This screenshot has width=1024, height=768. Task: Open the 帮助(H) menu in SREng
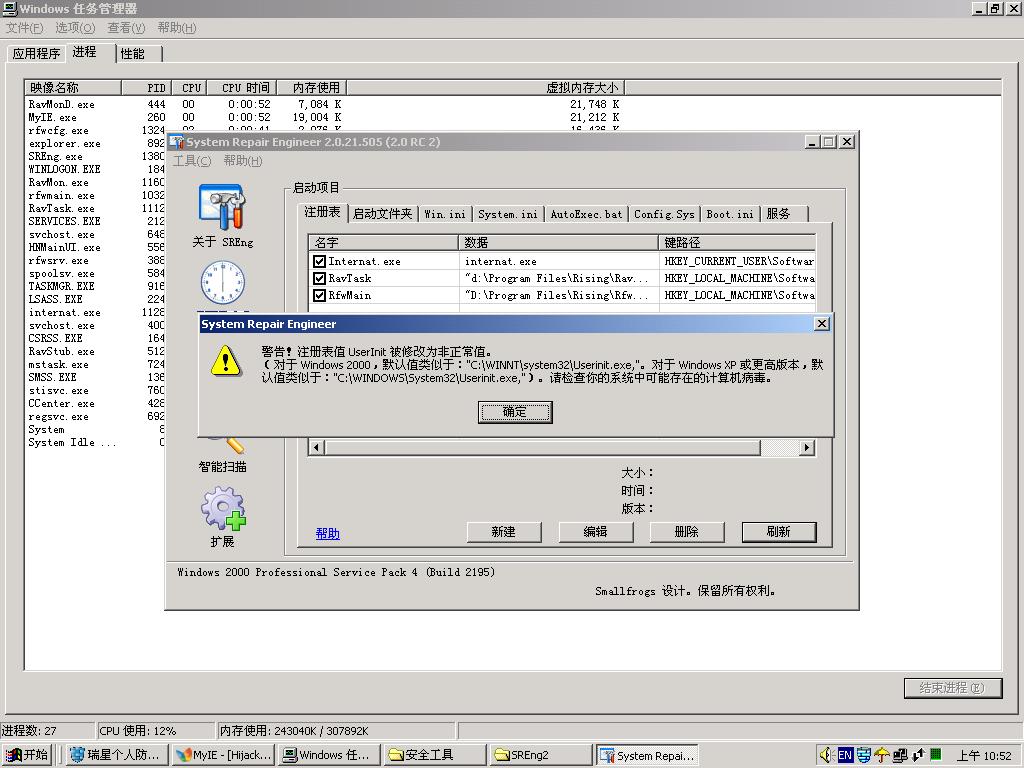tap(242, 161)
